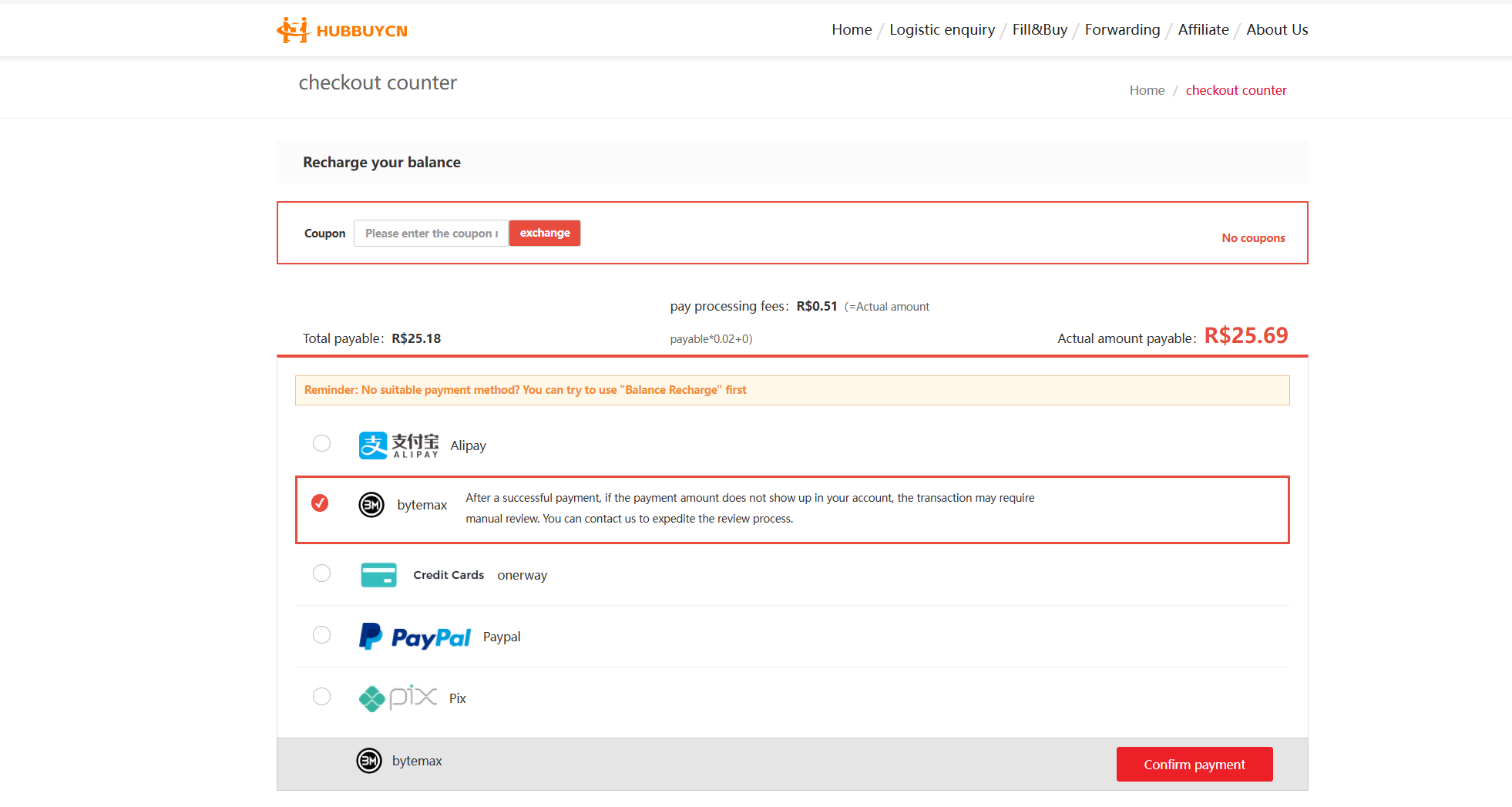Open Logistic enquiry in the navigation
Viewport: 1512px width, 807px height.
tap(942, 30)
